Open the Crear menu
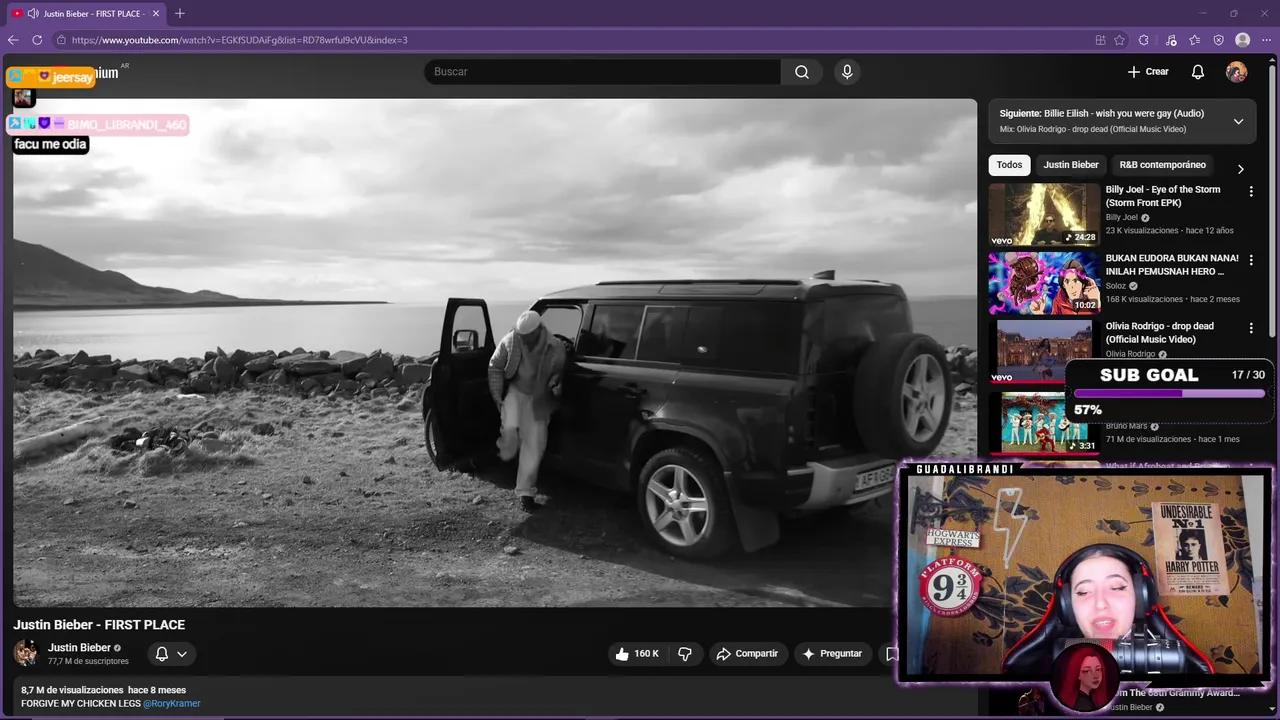 (x=1148, y=72)
